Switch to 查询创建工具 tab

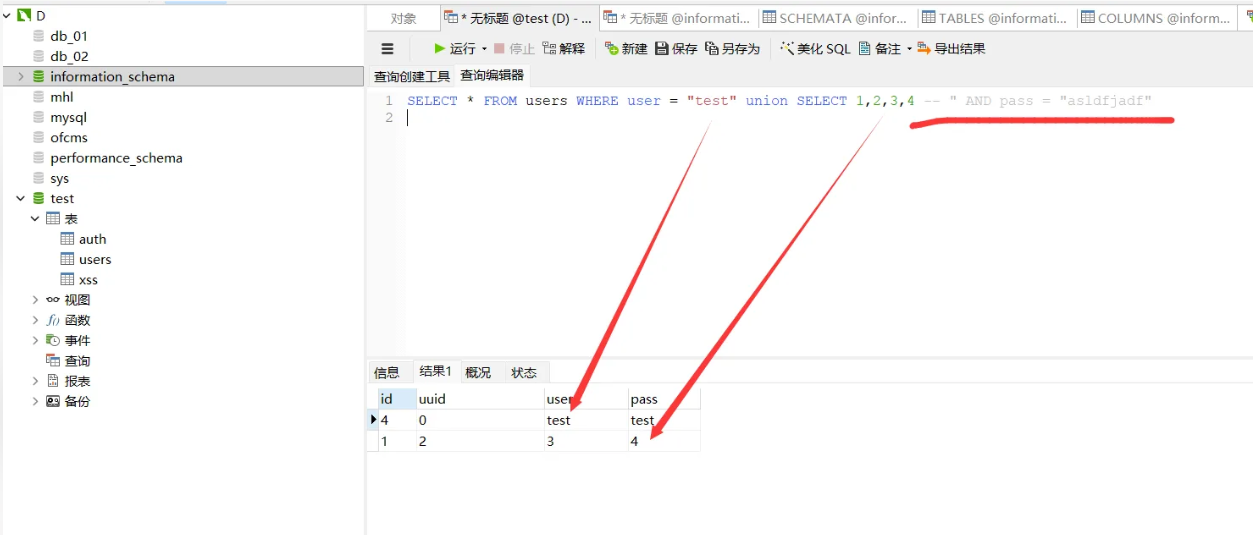(412, 76)
